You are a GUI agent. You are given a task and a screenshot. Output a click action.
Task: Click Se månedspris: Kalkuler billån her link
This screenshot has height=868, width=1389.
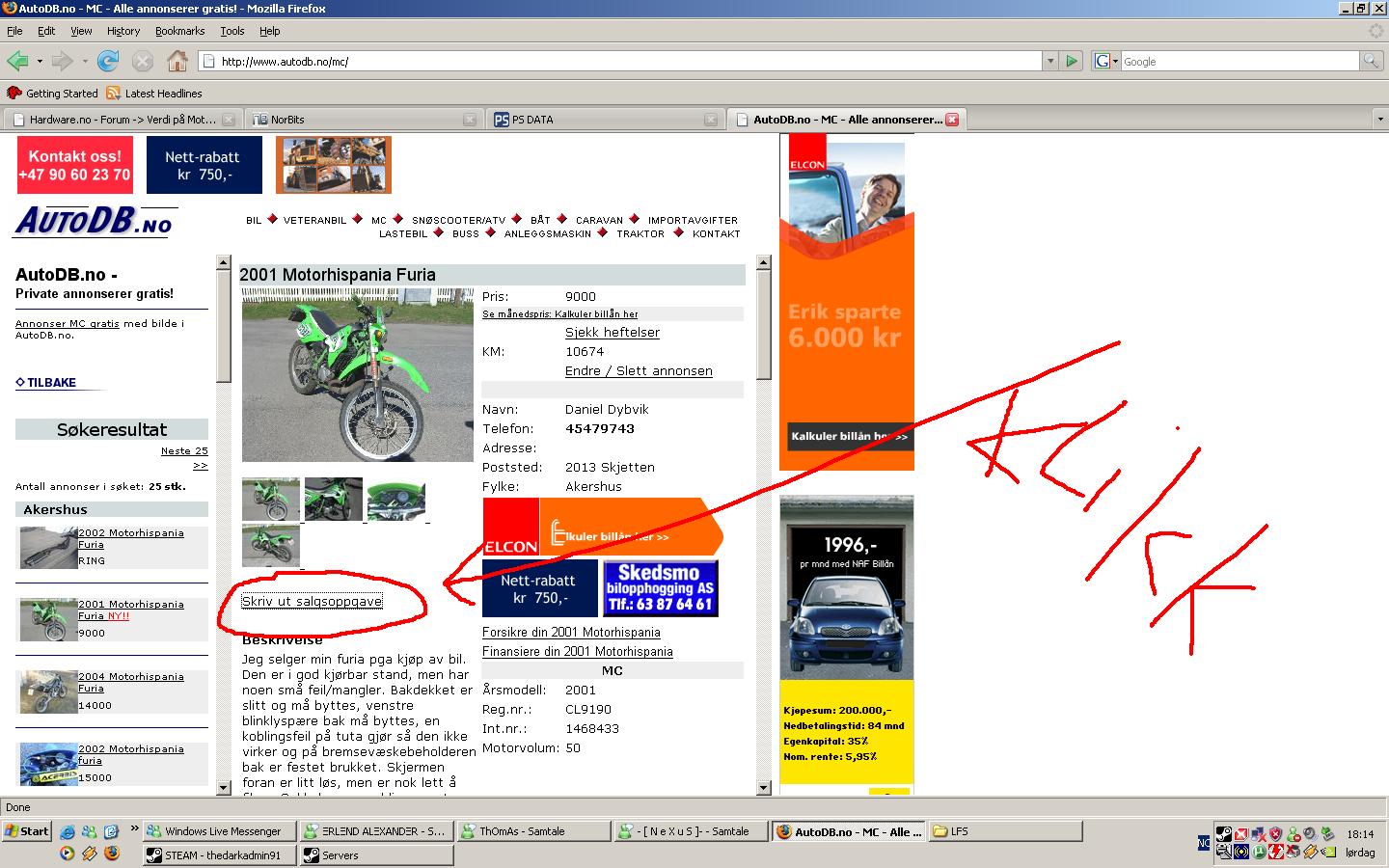point(559,313)
